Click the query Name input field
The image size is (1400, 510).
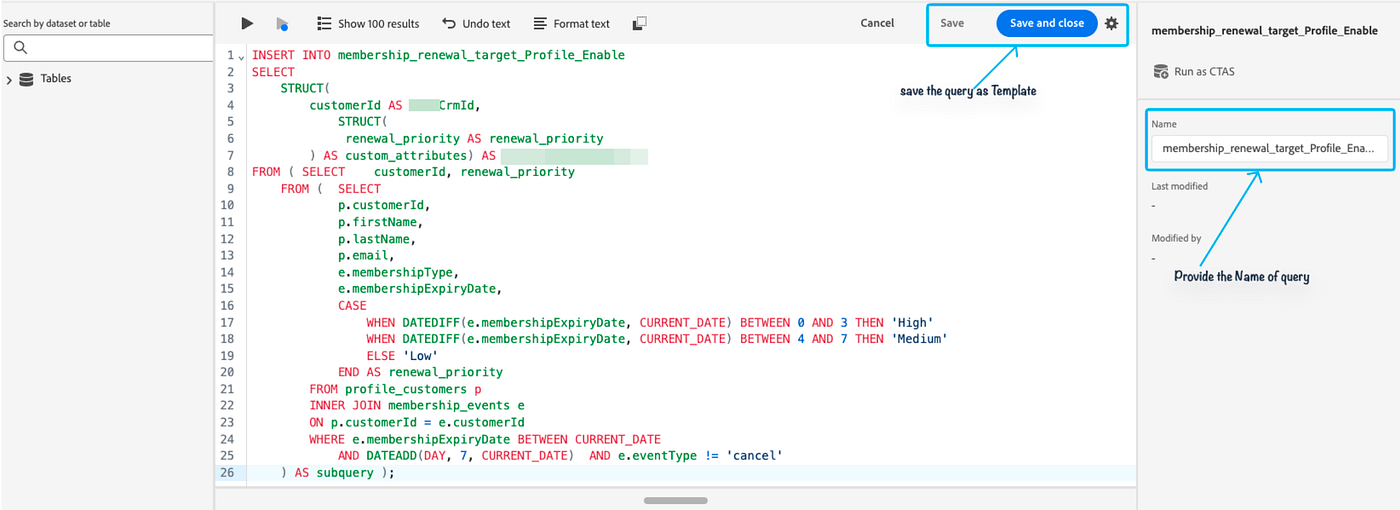(x=1269, y=148)
